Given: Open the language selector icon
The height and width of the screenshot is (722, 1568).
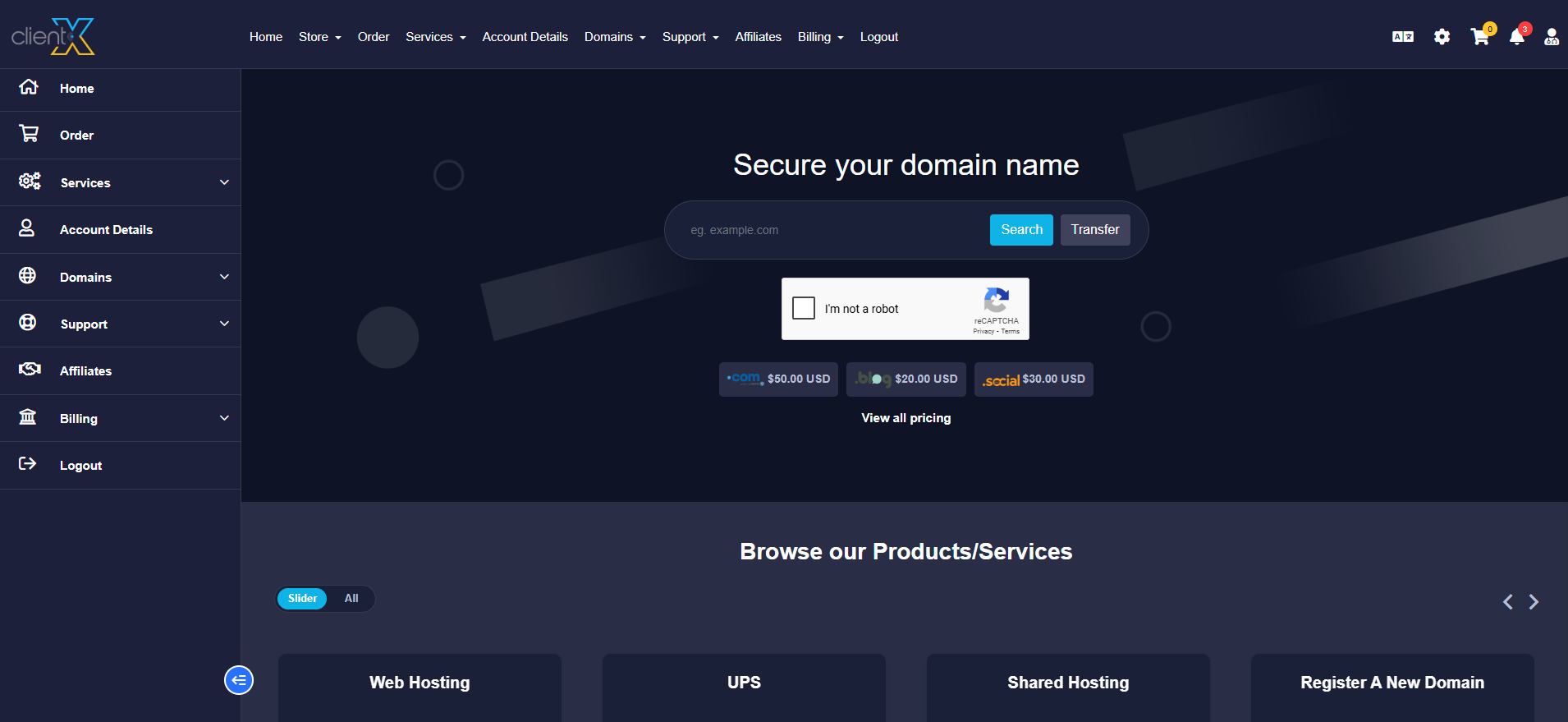Looking at the screenshot, I should tap(1403, 37).
